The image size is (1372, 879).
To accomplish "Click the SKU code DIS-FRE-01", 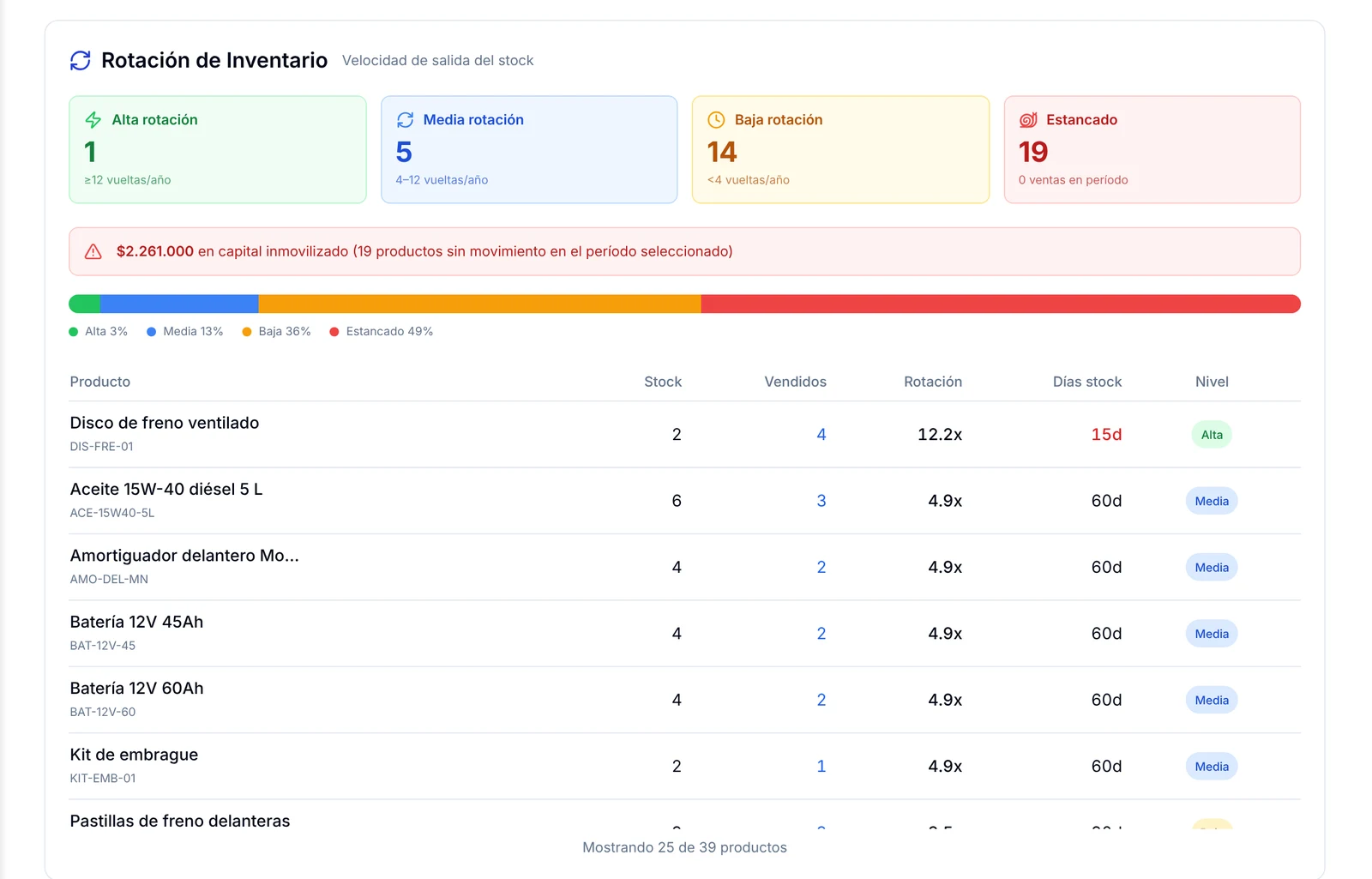I will [101, 447].
